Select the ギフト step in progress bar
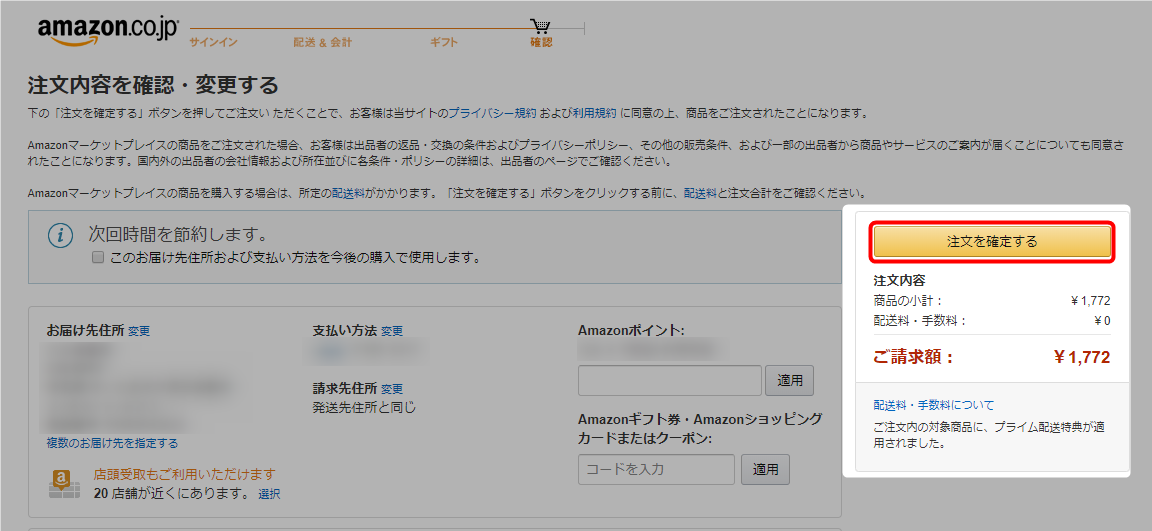Screen dimensions: 1152x531 pos(444,42)
